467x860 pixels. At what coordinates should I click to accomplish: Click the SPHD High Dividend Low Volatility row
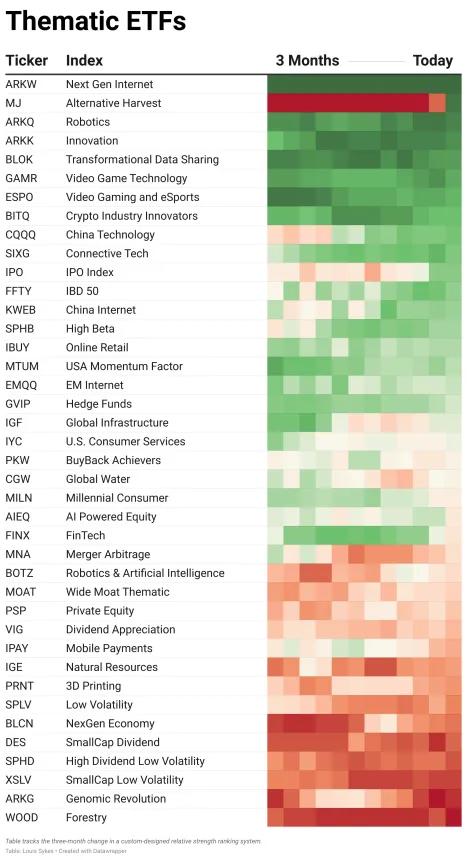pos(233,761)
